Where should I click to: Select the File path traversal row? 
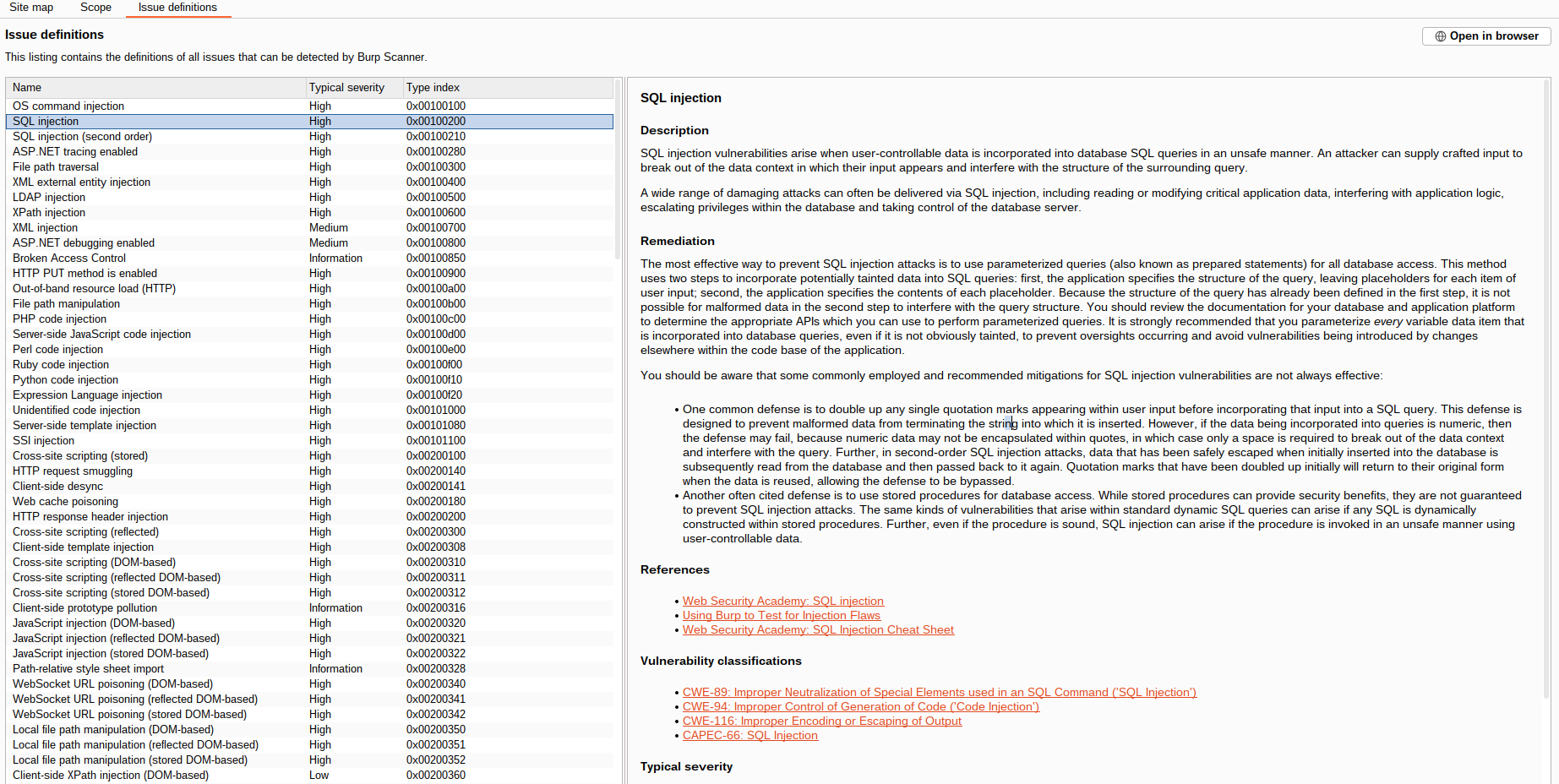309,167
